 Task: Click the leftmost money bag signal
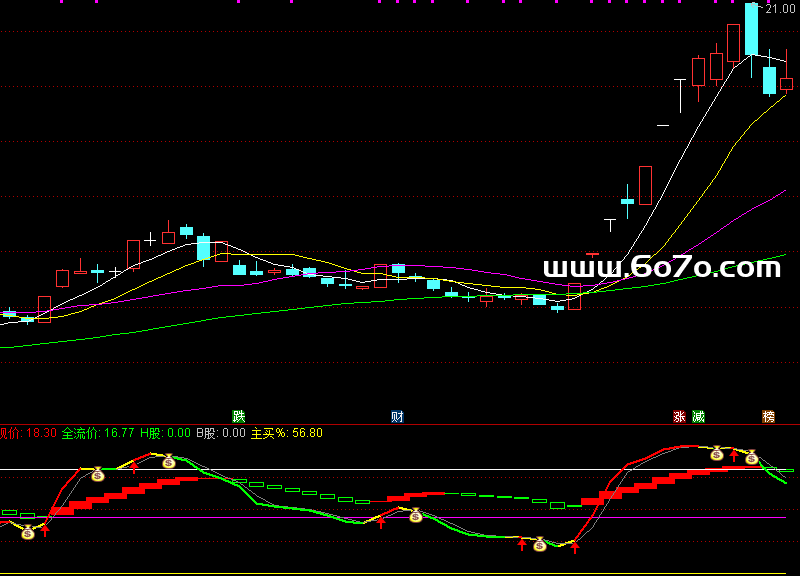click(28, 533)
